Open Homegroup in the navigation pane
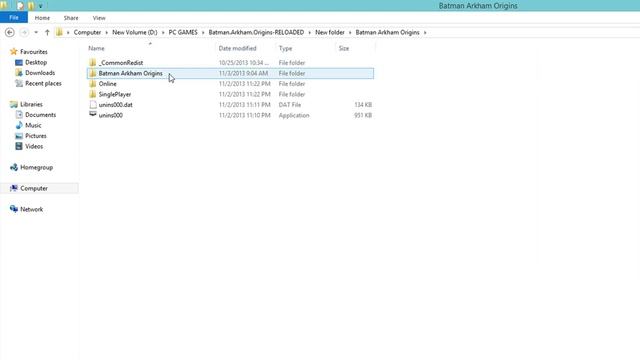The width and height of the screenshot is (640, 360). pos(36,167)
